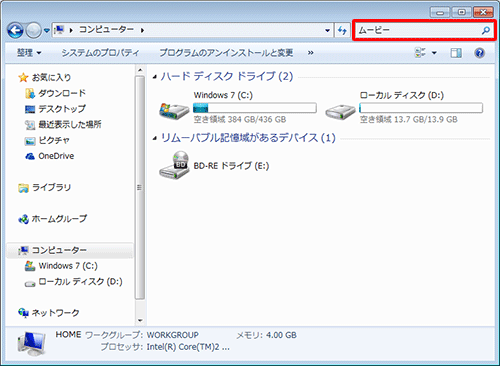Click the ライブラリ label in navigation pane
This screenshot has height=366, width=500.
[51, 188]
